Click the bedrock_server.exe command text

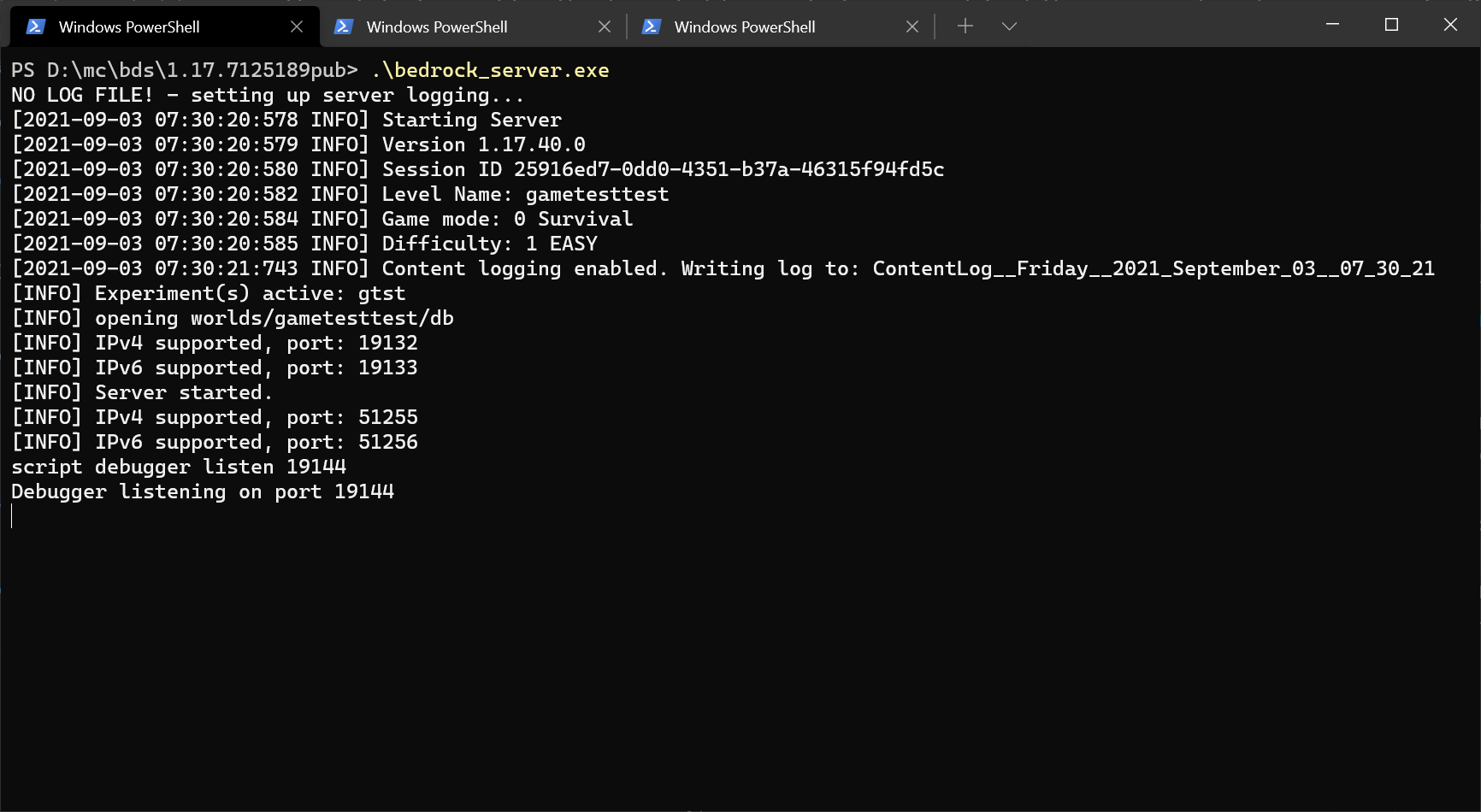[490, 70]
